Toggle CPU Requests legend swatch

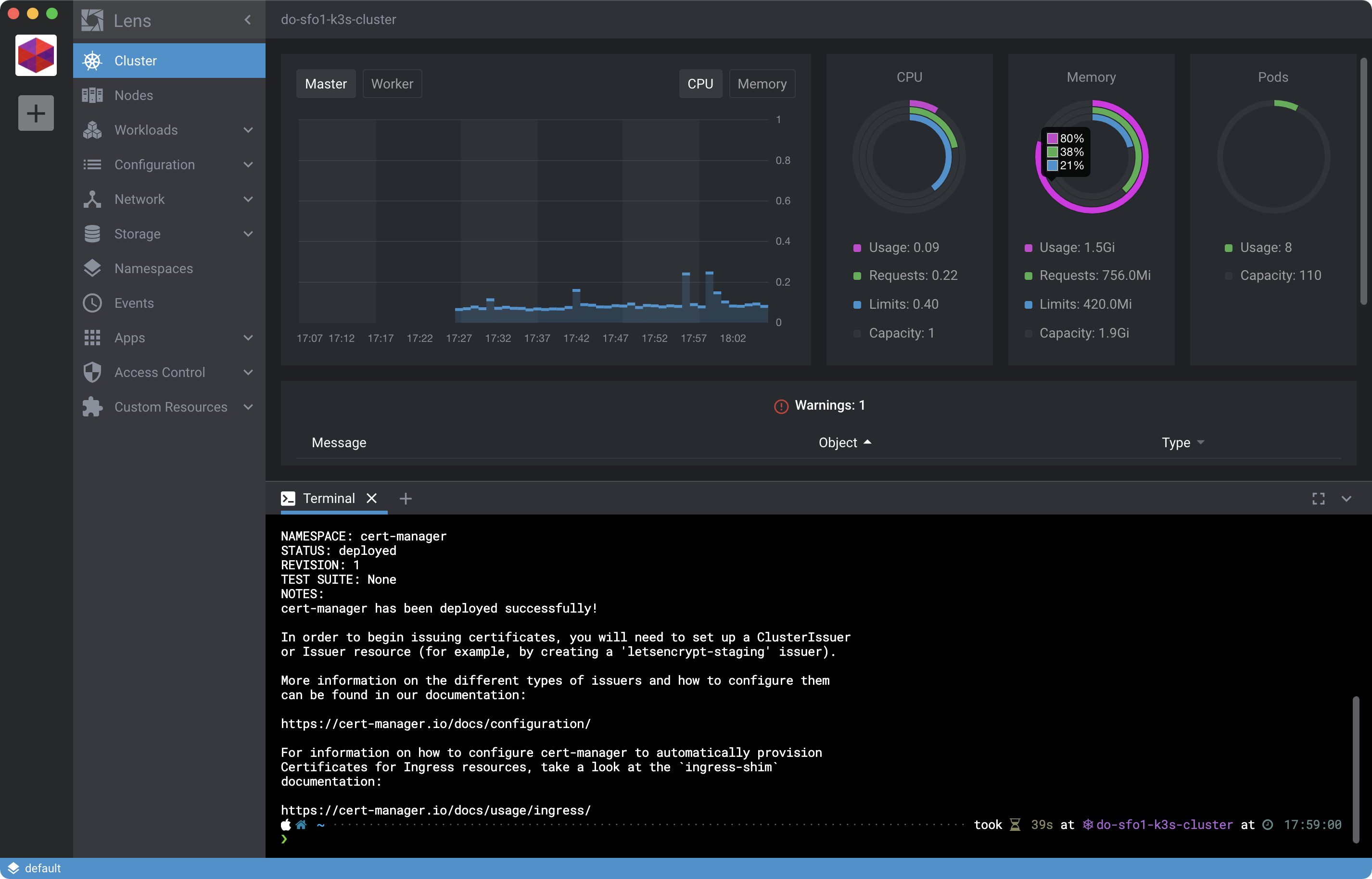pos(857,276)
